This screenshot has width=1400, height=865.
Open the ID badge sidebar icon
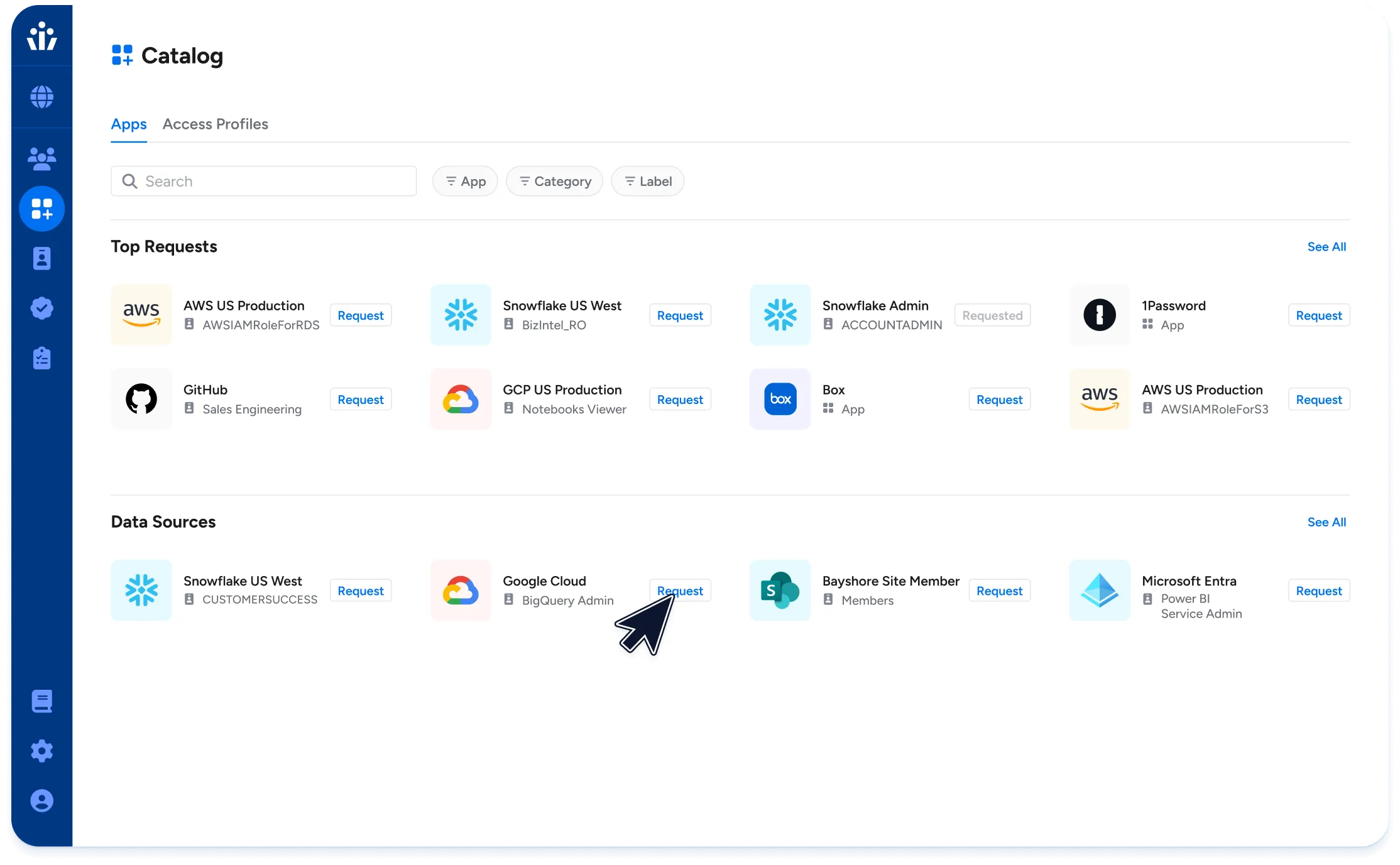pyautogui.click(x=41, y=258)
